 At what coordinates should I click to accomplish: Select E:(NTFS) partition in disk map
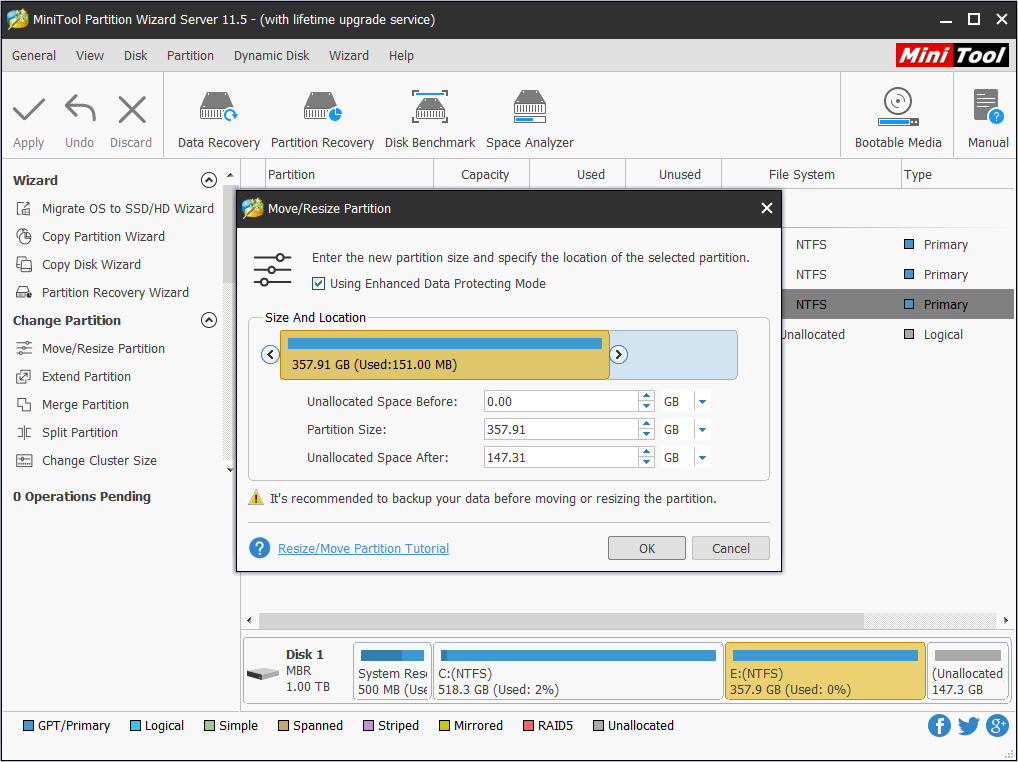pyautogui.click(x=825, y=672)
